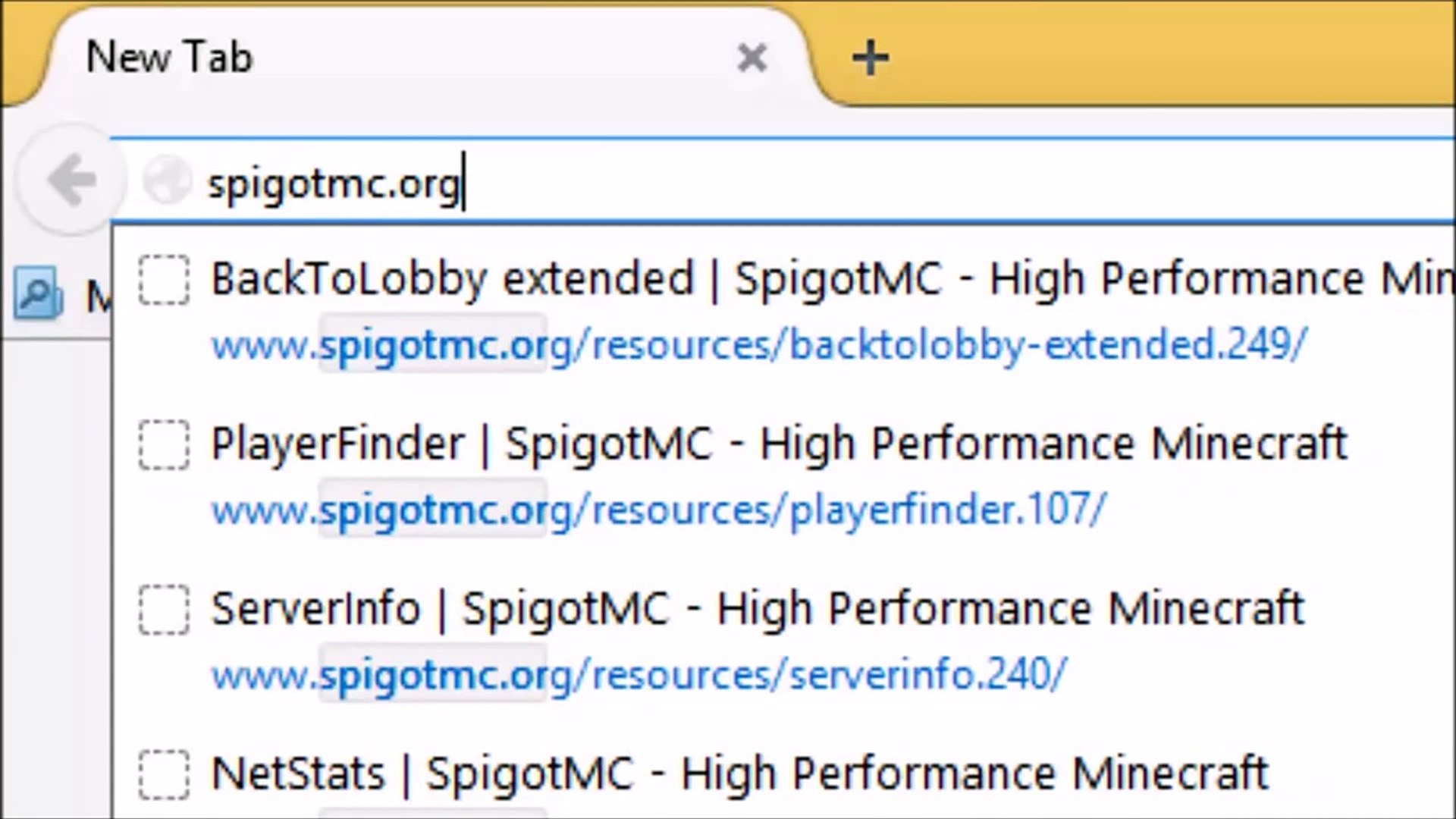Go back with the back arrow button
Screen dimensions: 1456x819
[x=71, y=180]
